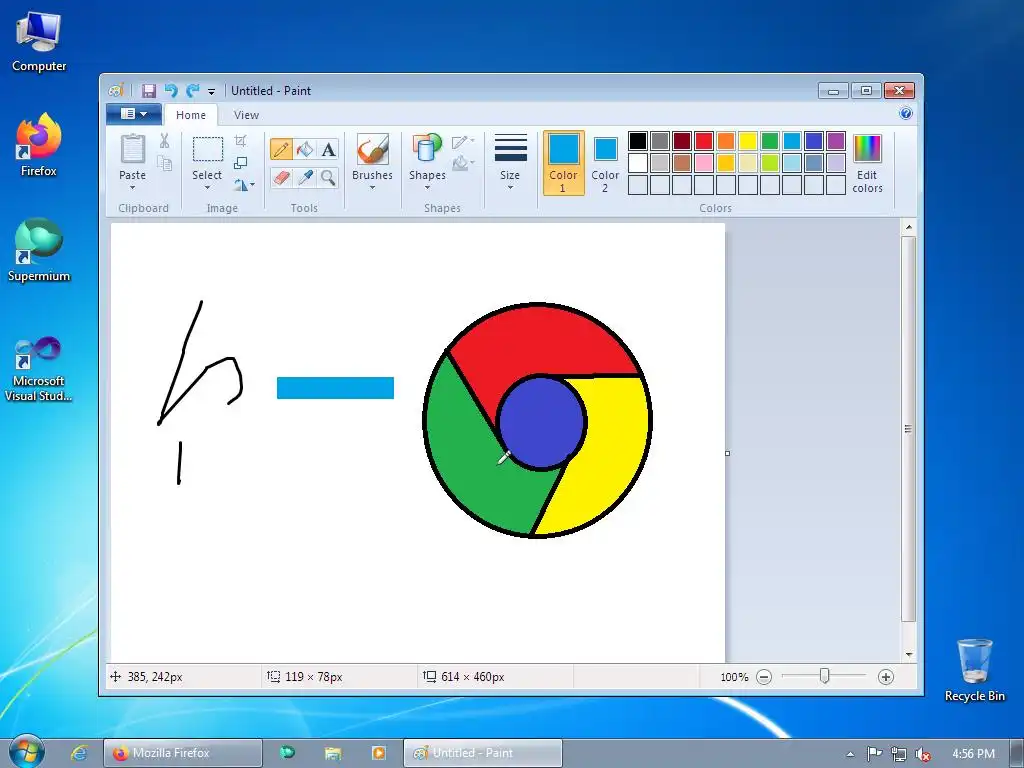Open the Size line thickness dropdown

click(x=510, y=163)
